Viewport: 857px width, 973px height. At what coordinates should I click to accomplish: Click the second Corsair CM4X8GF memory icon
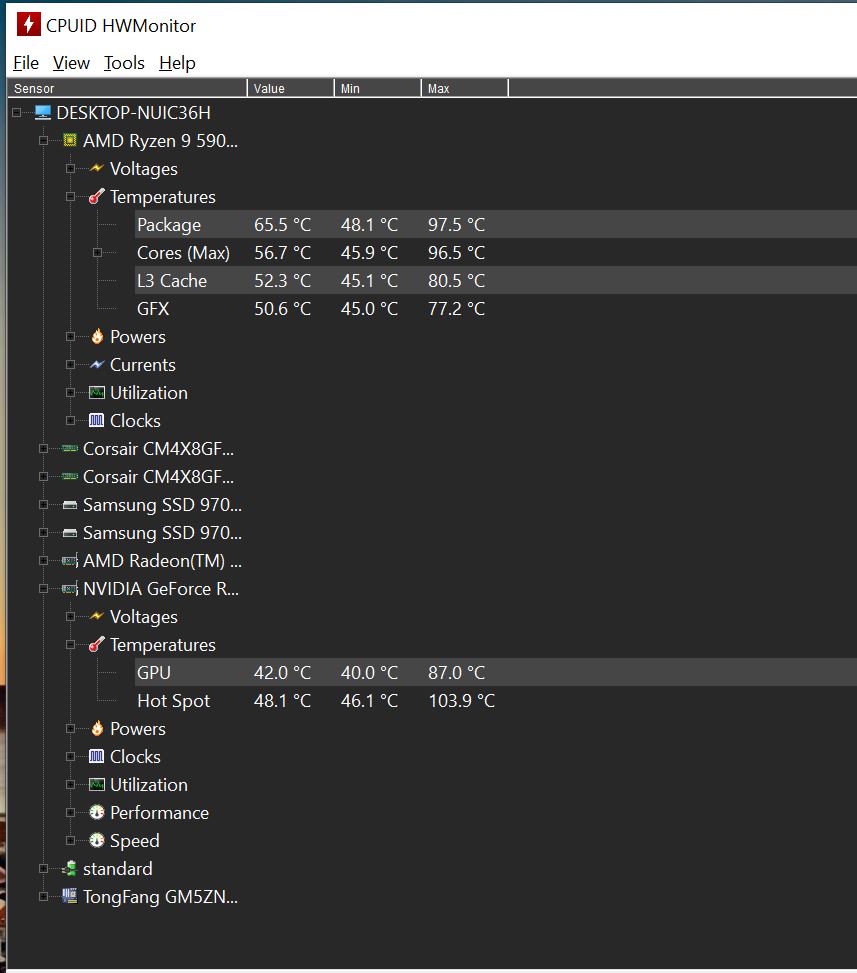[70, 476]
